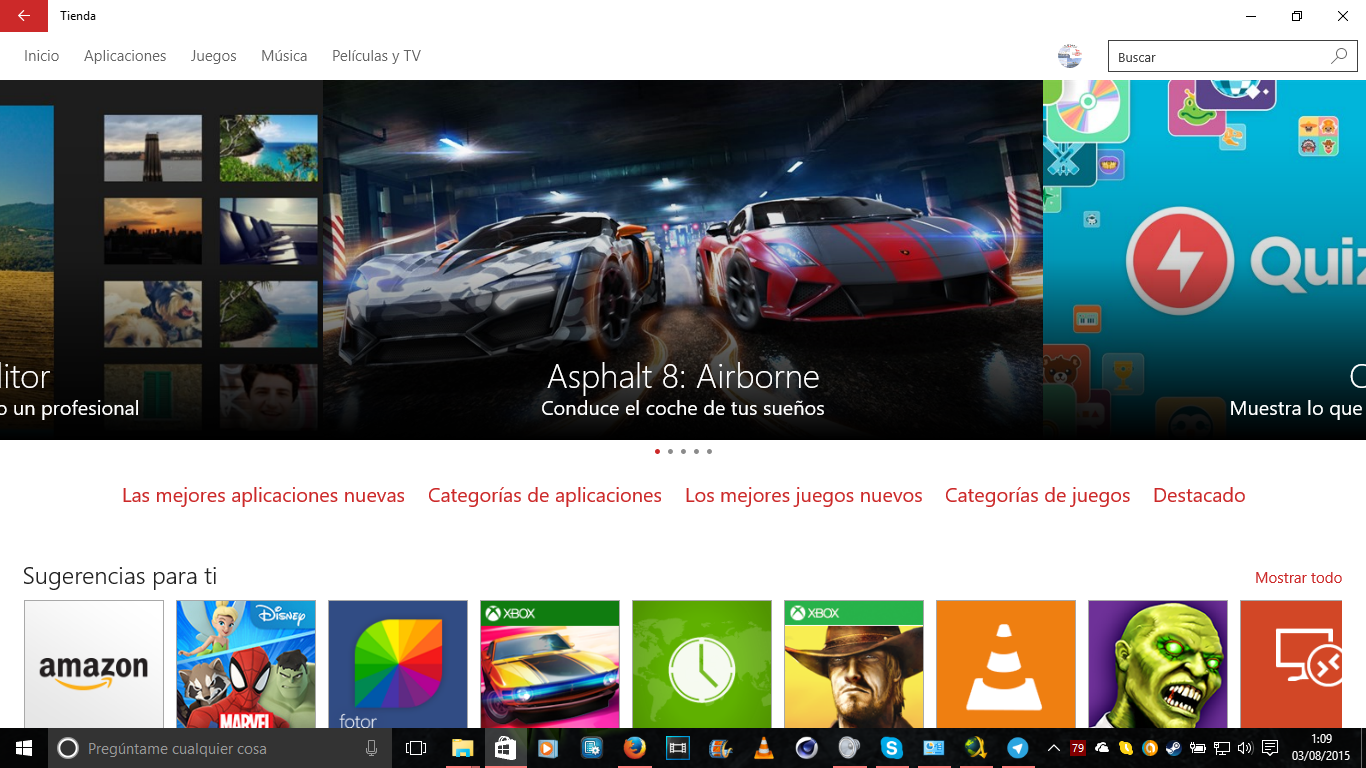Viewport: 1366px width, 768px height.
Task: Open the Asphalt 8: Airborne banner
Action: [x=683, y=260]
